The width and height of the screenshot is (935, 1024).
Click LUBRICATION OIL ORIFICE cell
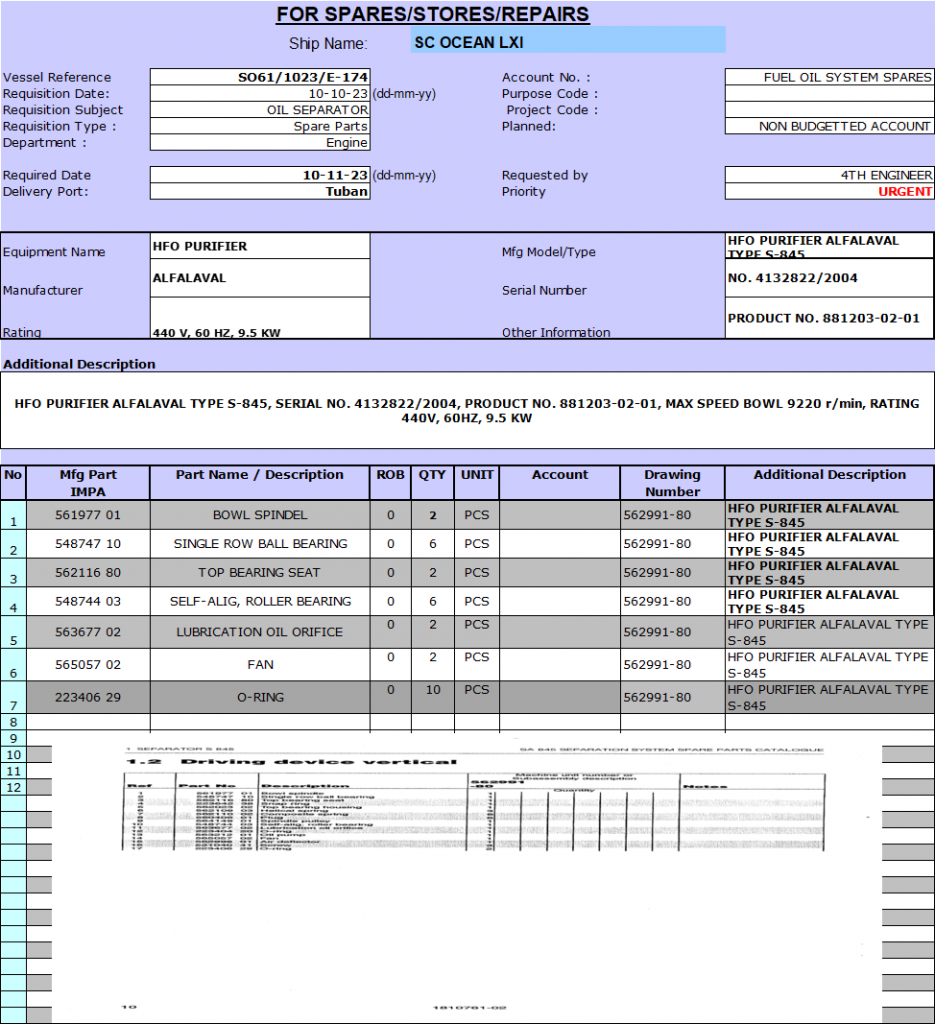coord(260,632)
